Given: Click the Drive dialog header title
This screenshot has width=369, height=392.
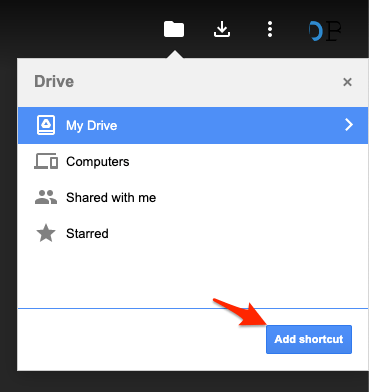Looking at the screenshot, I should tap(54, 82).
